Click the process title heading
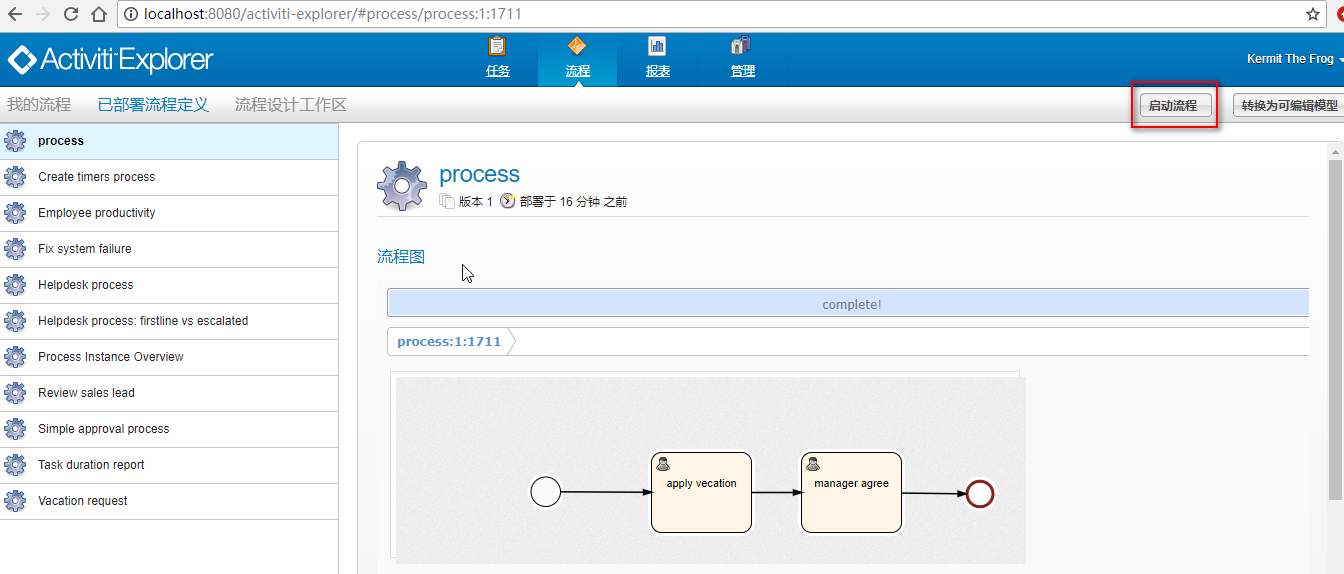Viewport: 1344px width, 574px height. coord(480,174)
